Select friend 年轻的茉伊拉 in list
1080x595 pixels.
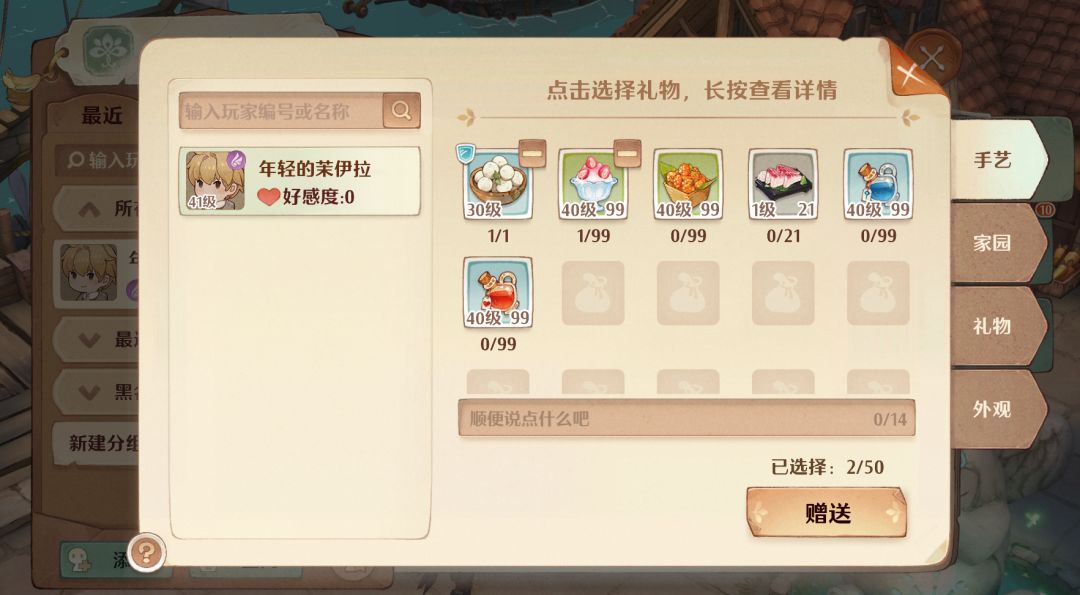pos(300,181)
